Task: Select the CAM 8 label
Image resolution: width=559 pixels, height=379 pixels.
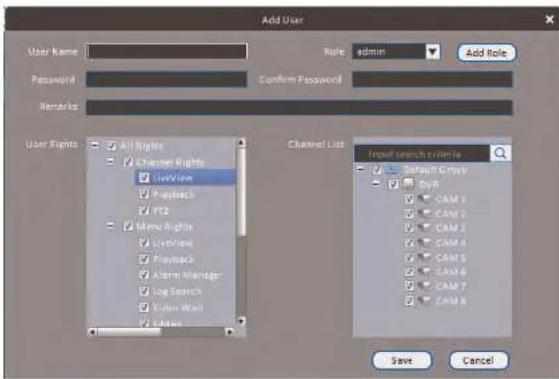Action: [450, 301]
